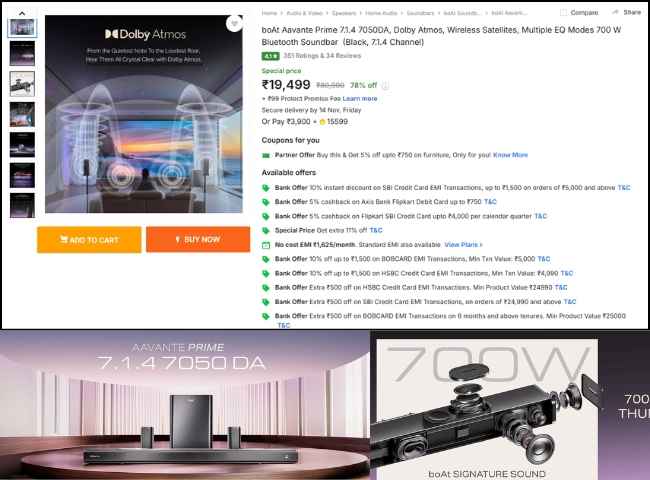Click the Buy Now button
Image resolution: width=650 pixels, height=480 pixels.
[x=198, y=239]
